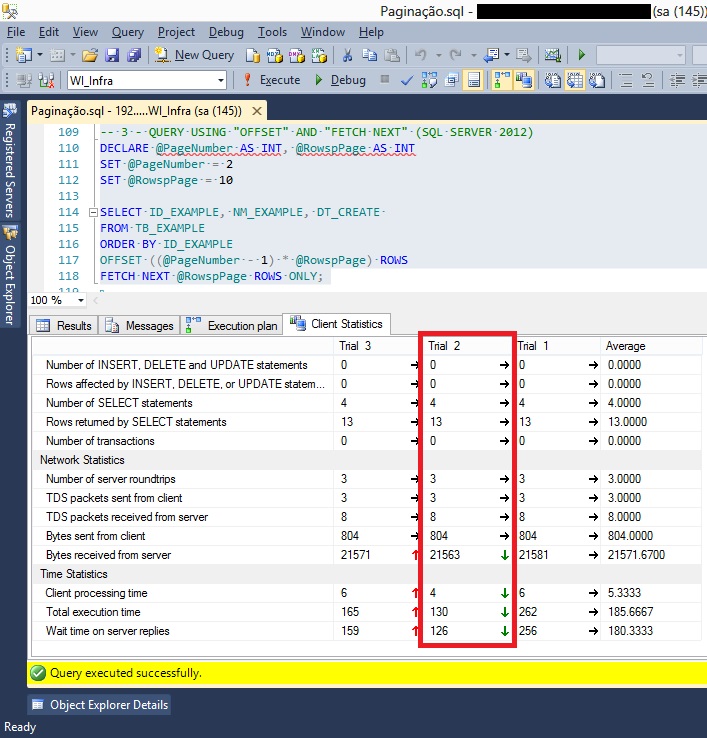
Task: Click the Navigate Backward icon
Action: pos(491,55)
